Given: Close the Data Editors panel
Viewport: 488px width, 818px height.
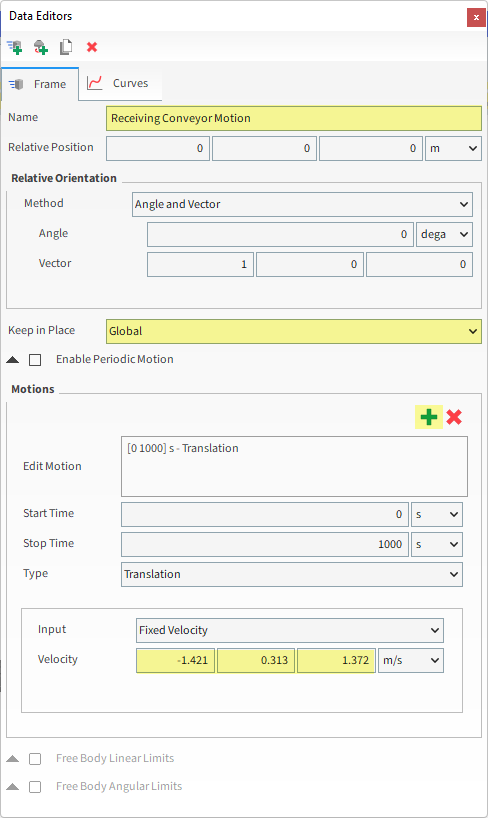Looking at the screenshot, I should 476,17.
